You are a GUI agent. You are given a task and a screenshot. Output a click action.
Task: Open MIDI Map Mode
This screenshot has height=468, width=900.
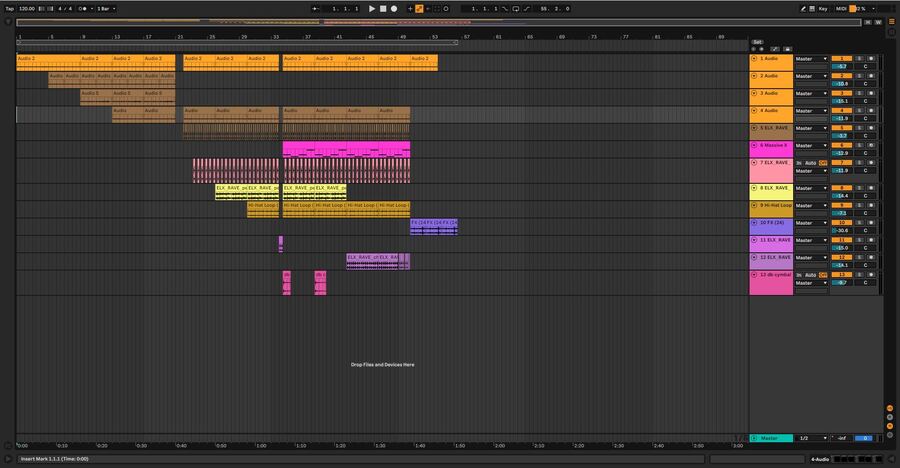841,9
